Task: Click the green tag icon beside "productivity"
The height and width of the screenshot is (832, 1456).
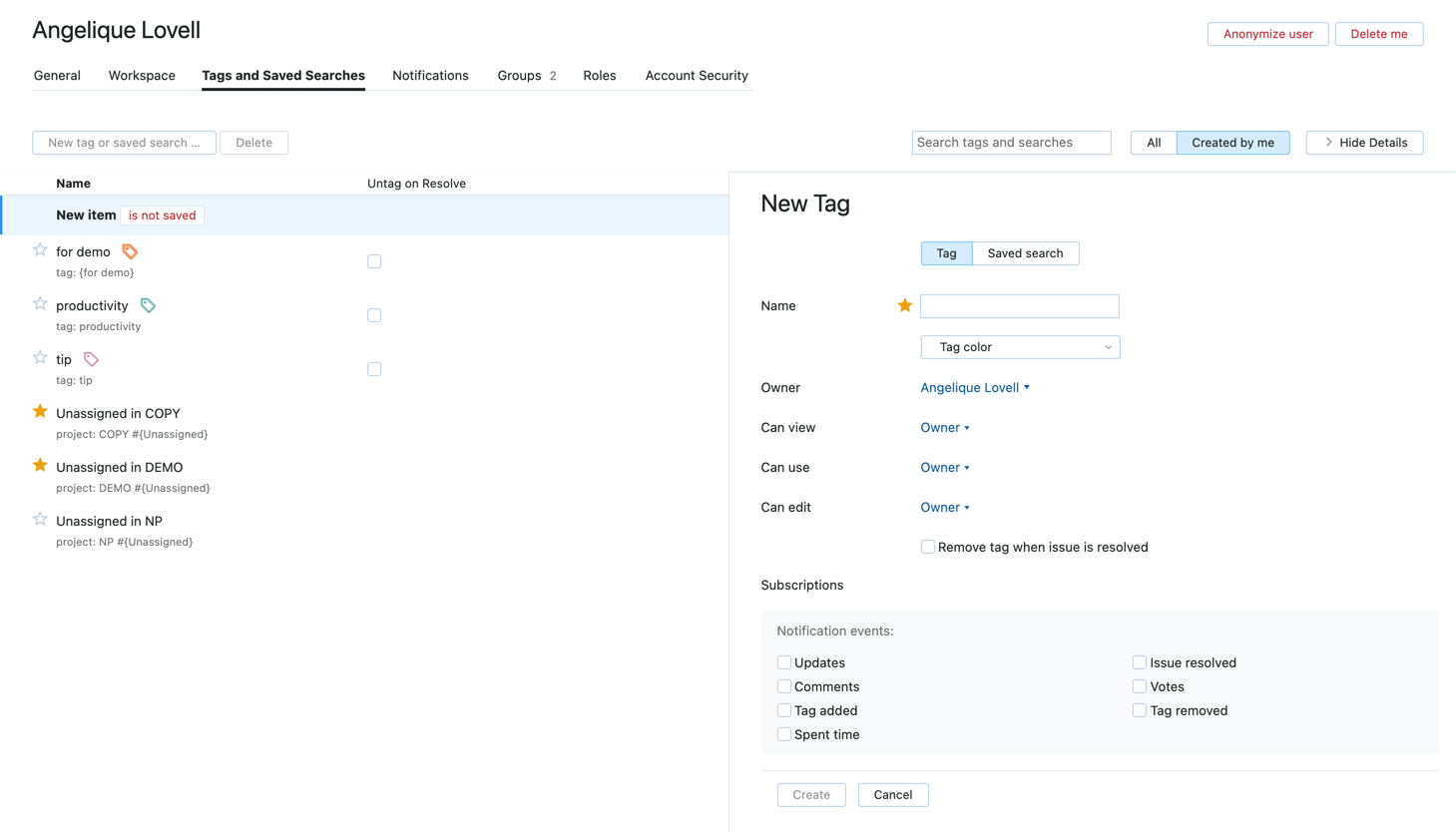Action: (147, 304)
